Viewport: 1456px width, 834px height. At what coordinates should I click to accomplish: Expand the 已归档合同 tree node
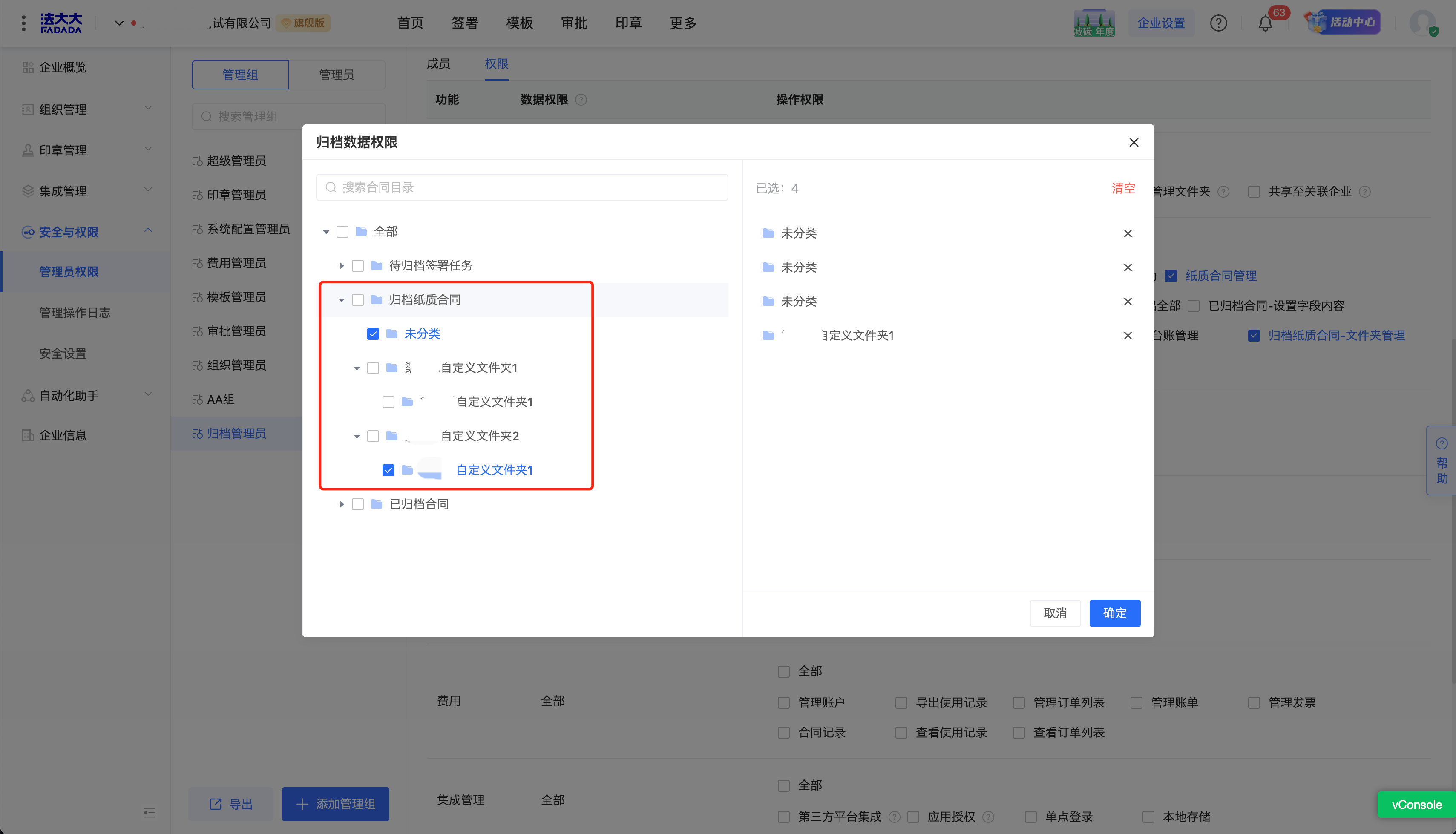pyautogui.click(x=341, y=504)
